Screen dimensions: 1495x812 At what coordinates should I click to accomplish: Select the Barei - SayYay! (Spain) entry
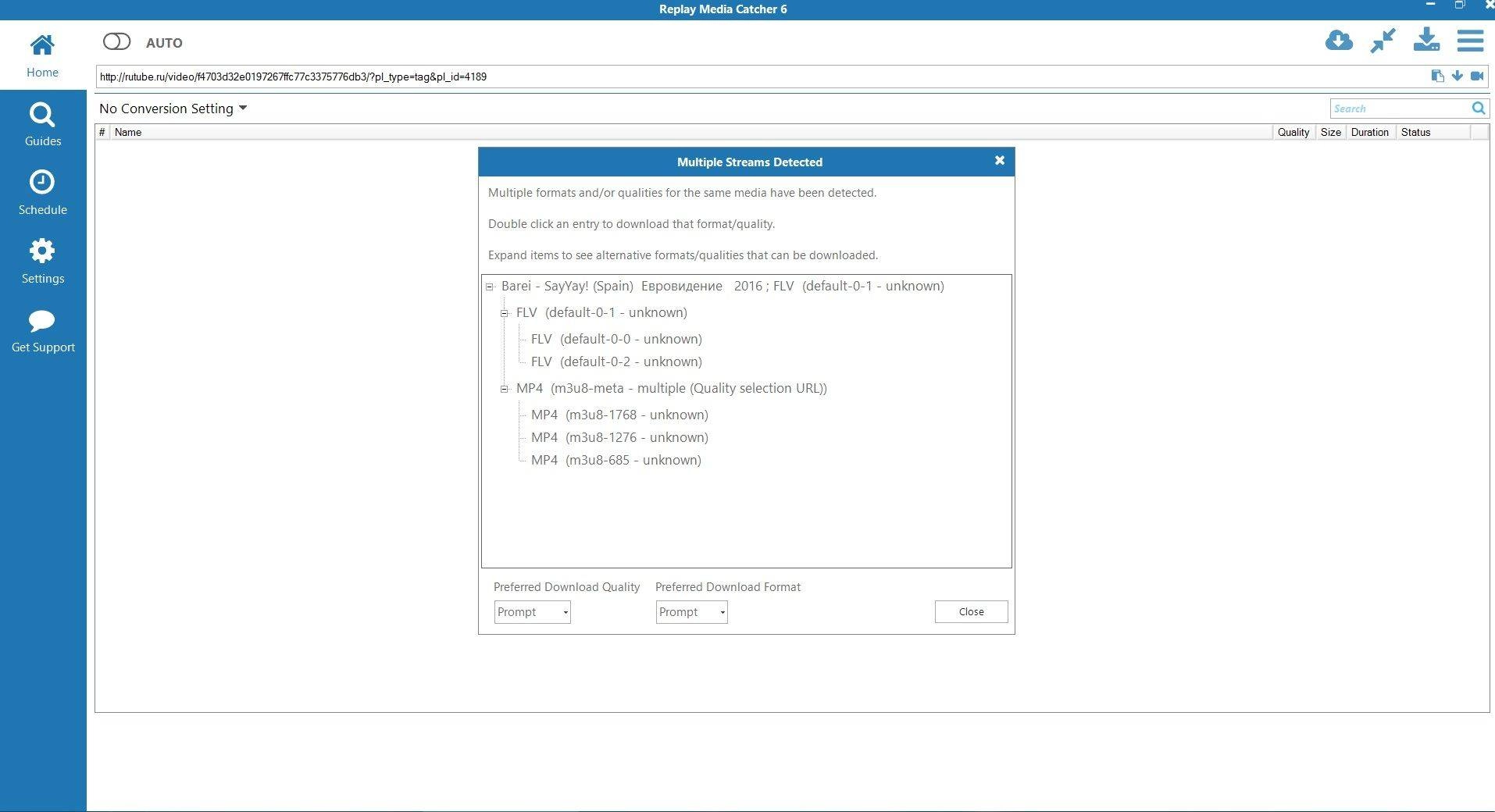tap(723, 286)
